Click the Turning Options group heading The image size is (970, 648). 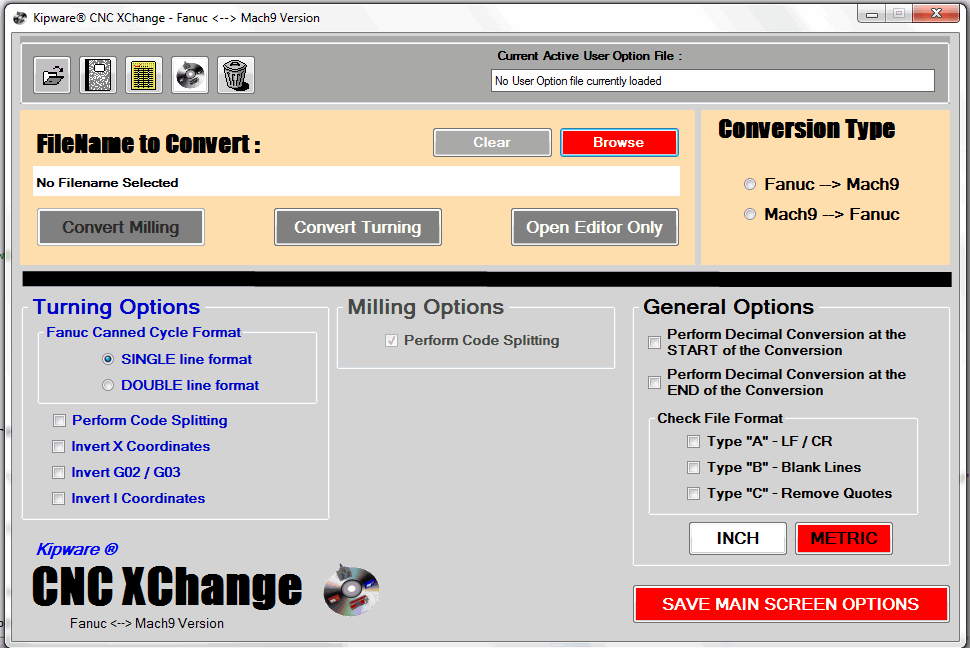116,307
